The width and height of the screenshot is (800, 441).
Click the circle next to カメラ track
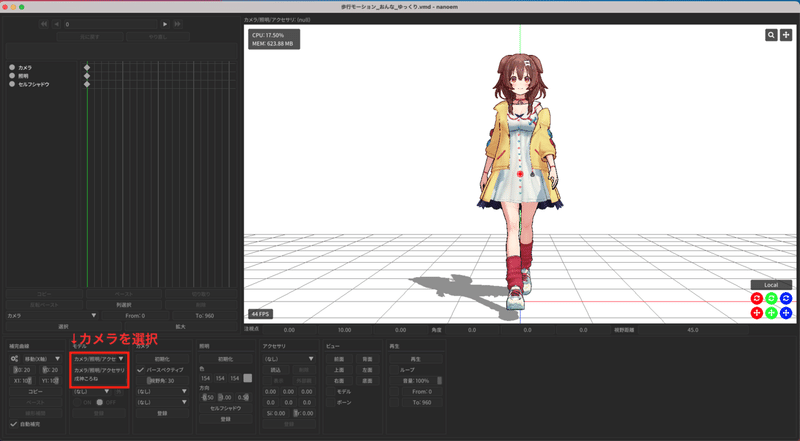click(x=12, y=67)
